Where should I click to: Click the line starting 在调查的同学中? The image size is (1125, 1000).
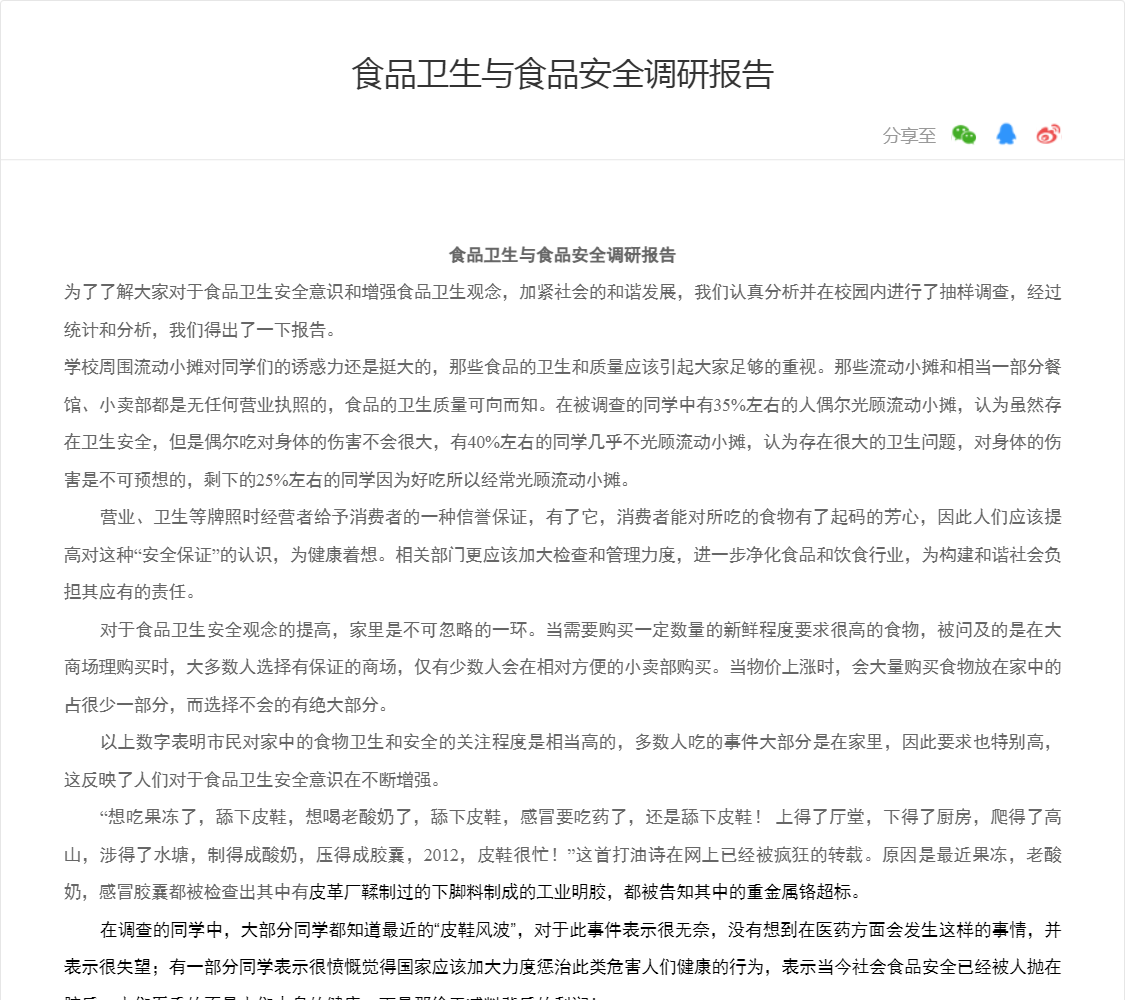point(580,930)
